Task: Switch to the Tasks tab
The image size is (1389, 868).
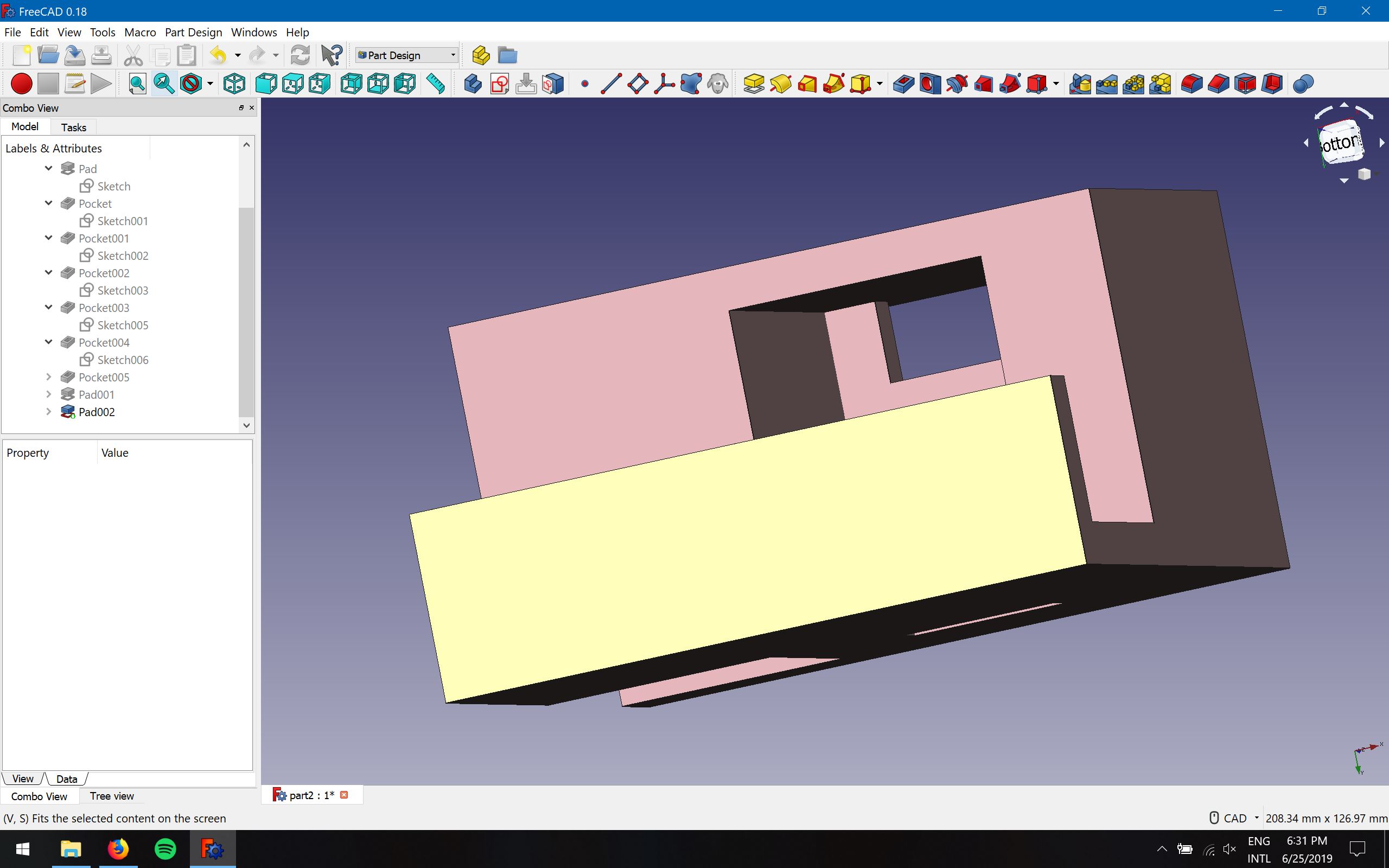Action: pos(73,127)
